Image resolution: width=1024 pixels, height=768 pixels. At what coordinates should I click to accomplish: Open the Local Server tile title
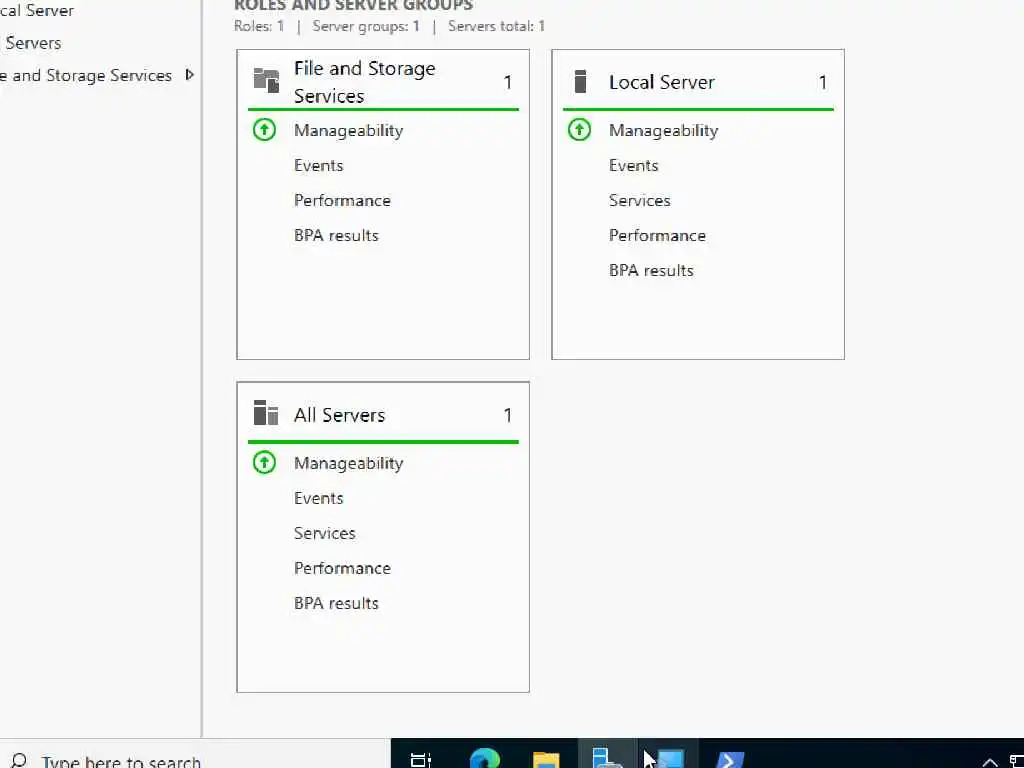(x=662, y=82)
